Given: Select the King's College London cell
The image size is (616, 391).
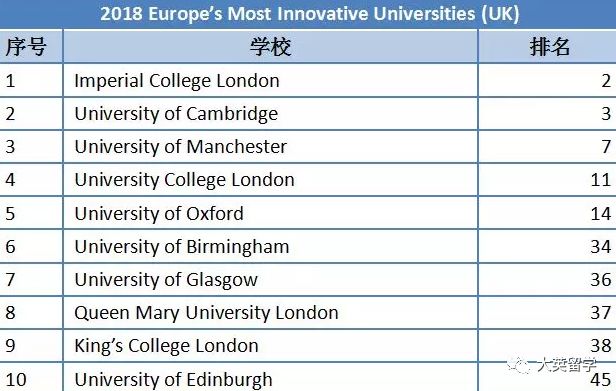Looking at the screenshot, I should point(270,345).
